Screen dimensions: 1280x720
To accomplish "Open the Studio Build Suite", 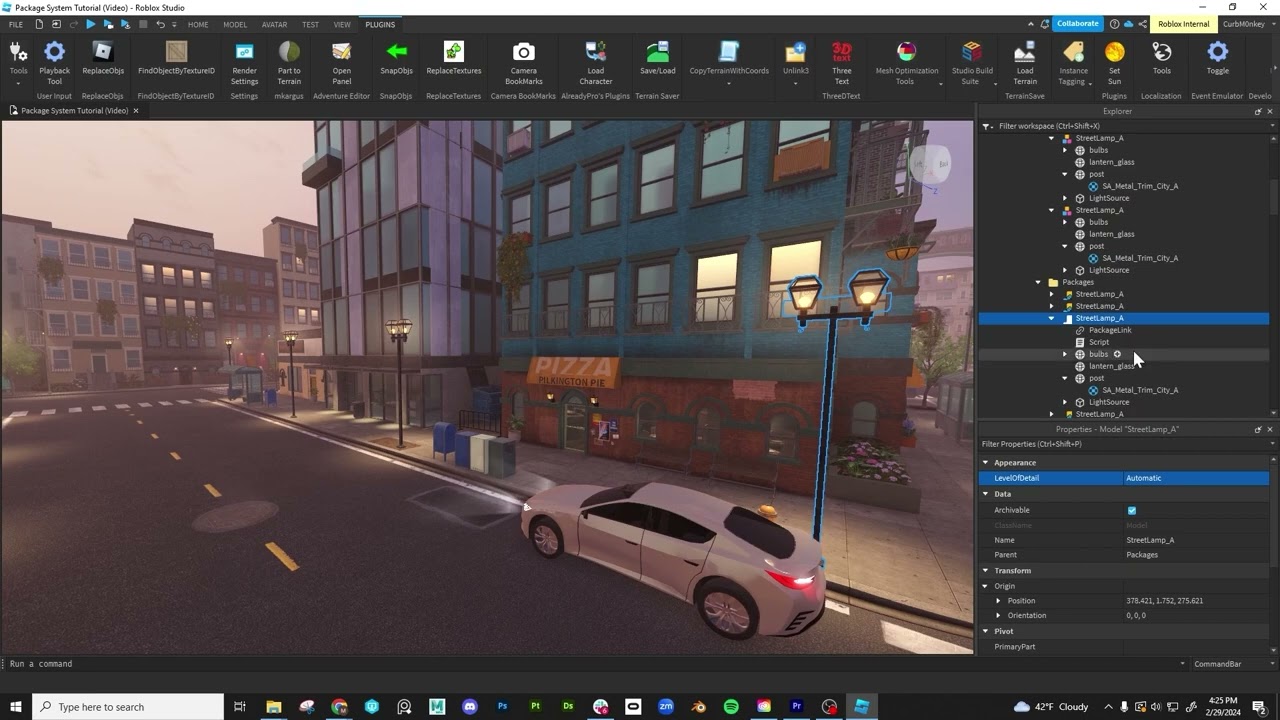I will point(972,61).
